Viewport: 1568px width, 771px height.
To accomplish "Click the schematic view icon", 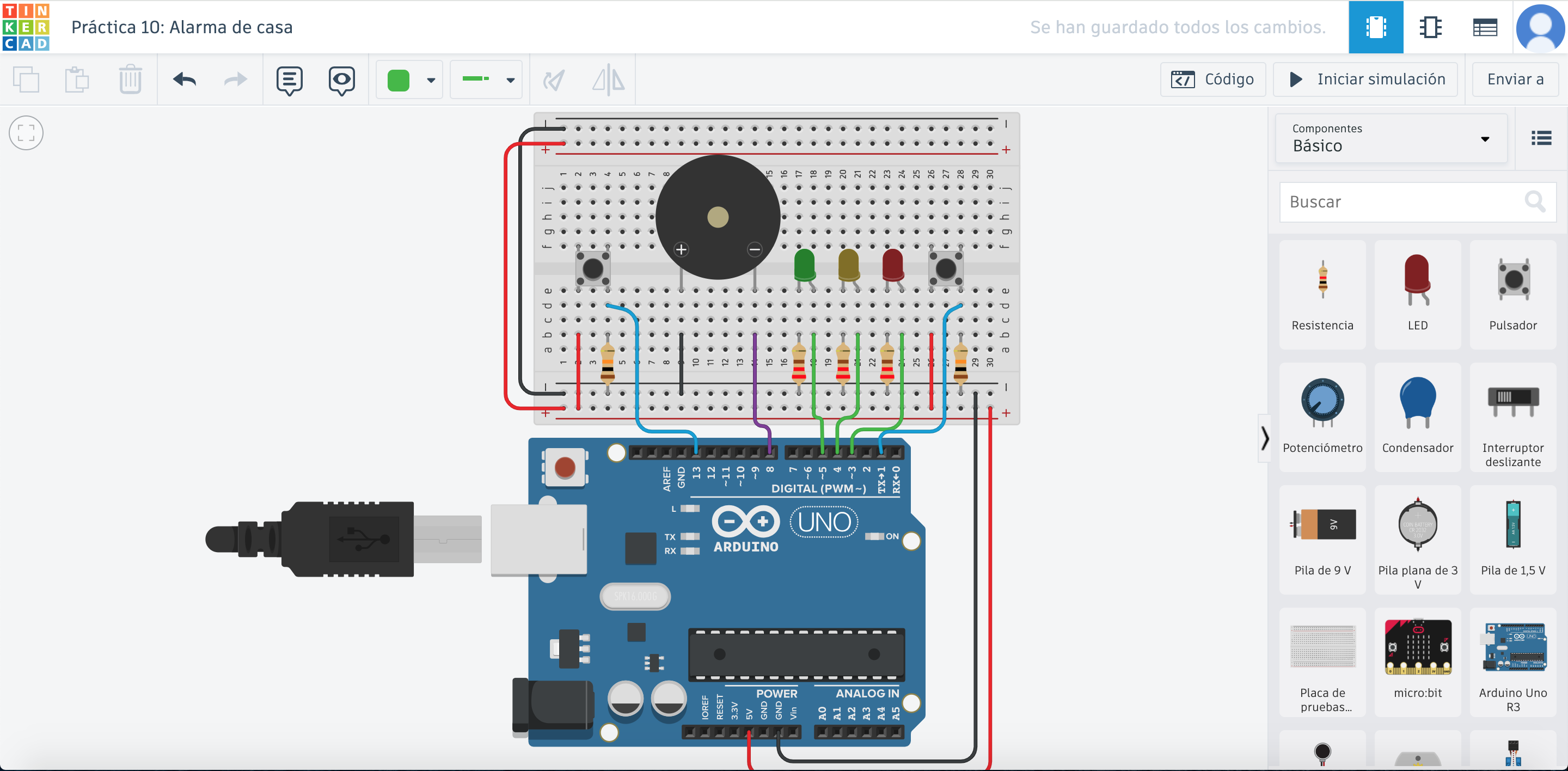I will click(x=1430, y=27).
